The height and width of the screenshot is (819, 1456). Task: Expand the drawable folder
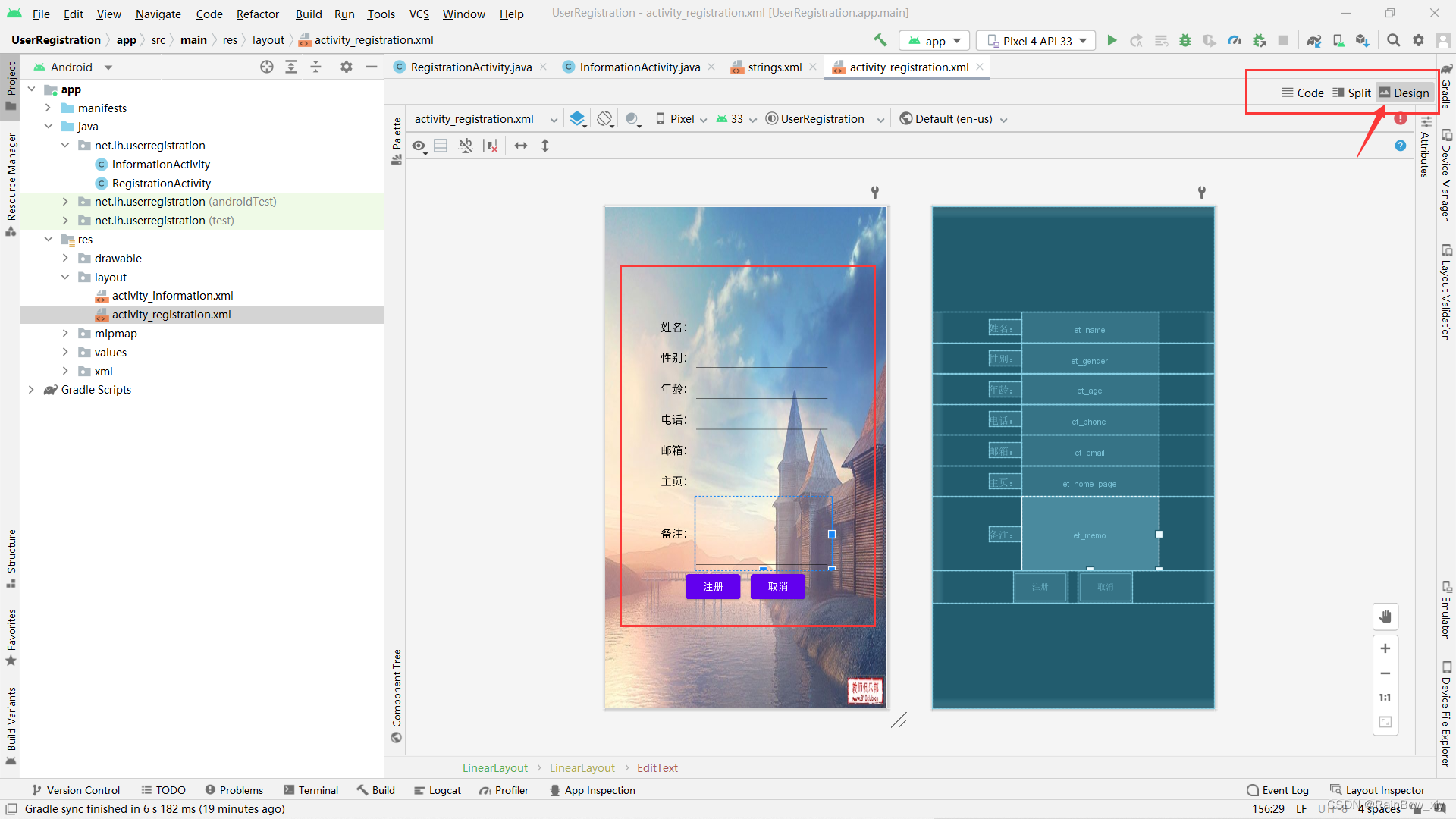(65, 259)
